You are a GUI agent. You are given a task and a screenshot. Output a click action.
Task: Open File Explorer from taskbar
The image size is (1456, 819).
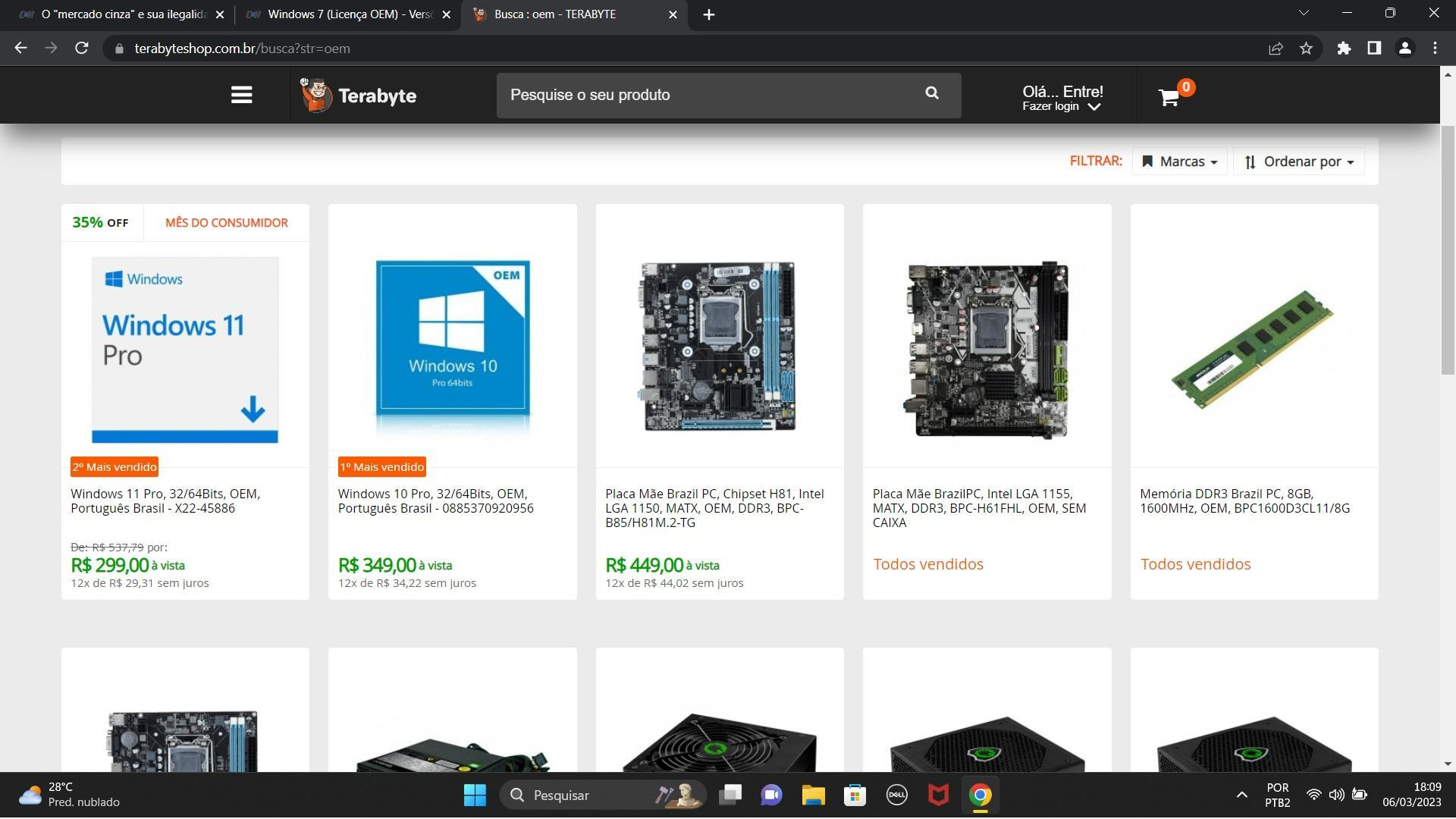(x=813, y=795)
